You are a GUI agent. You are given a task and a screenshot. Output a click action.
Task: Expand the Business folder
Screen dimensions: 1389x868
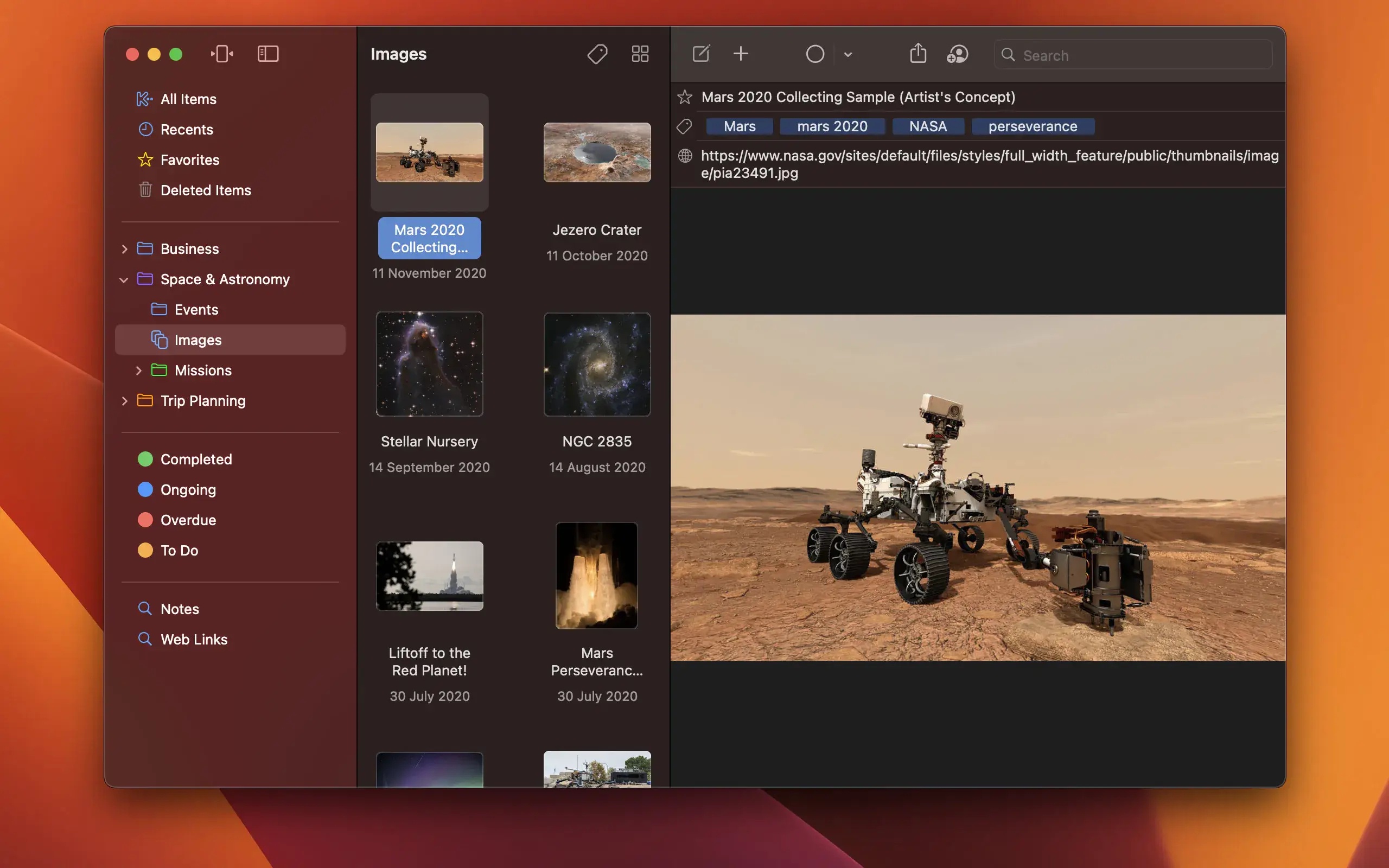coord(124,249)
